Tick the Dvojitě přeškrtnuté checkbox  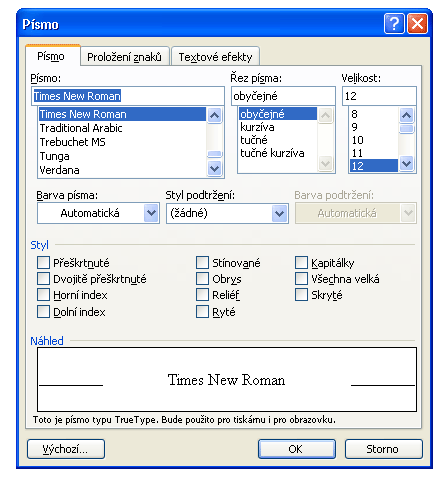pos(43,278)
